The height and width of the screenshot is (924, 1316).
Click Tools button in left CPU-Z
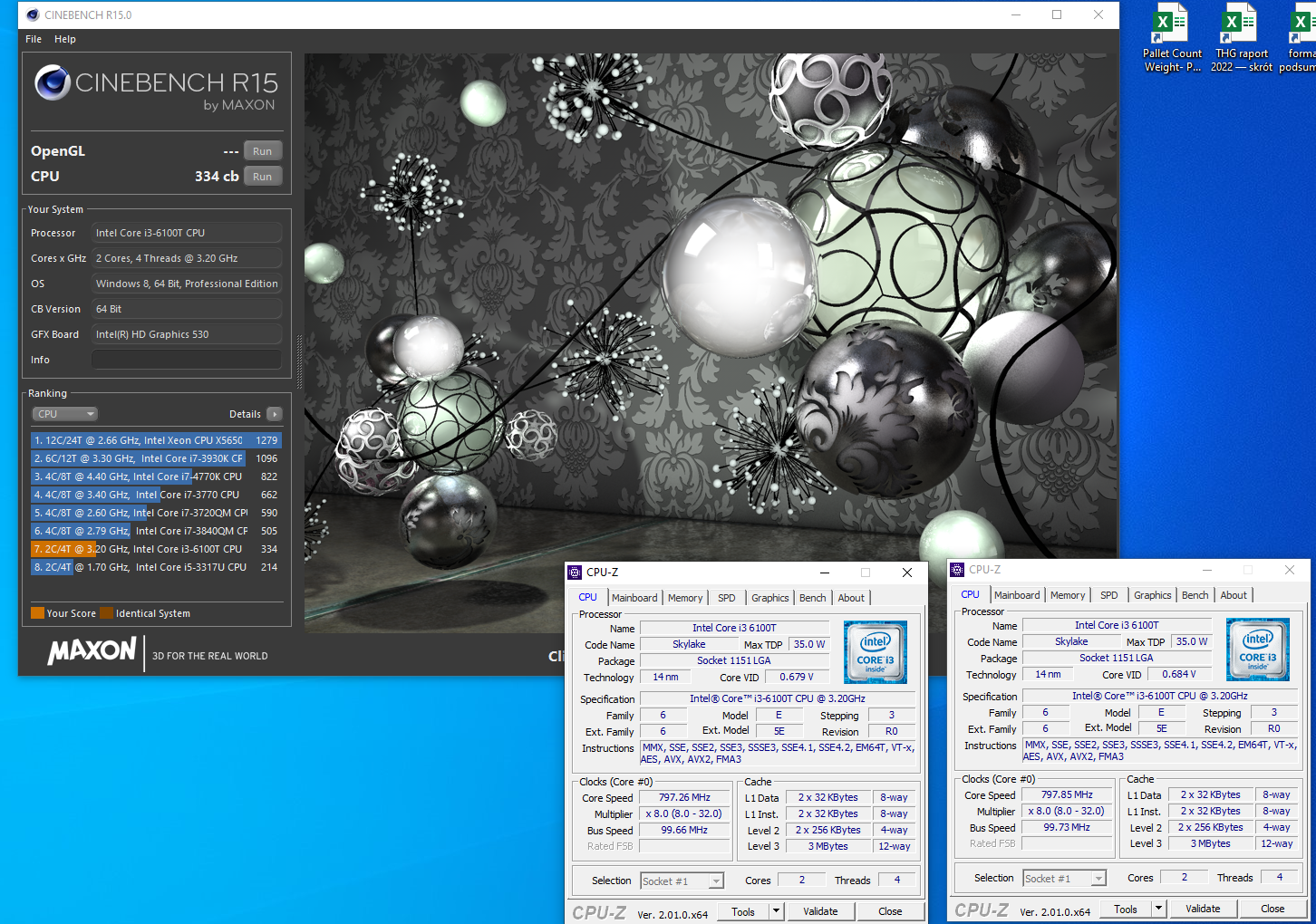coord(743,912)
